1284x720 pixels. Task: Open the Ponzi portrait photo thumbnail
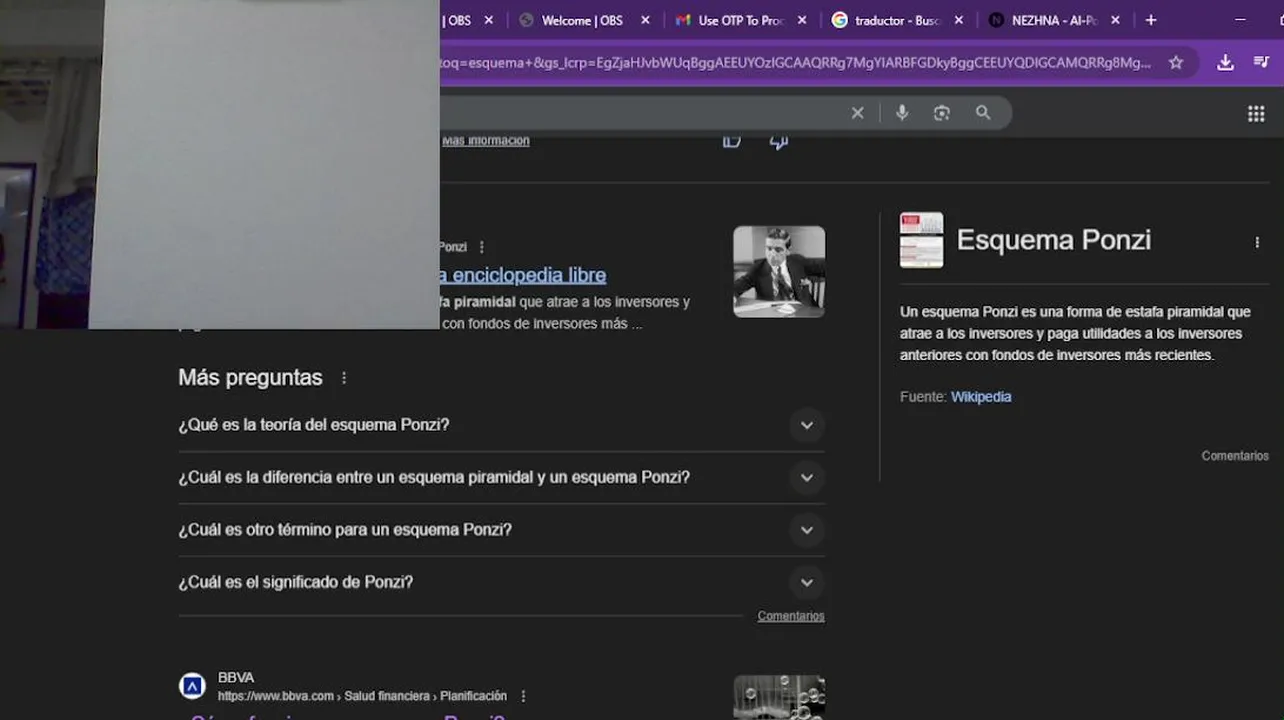point(779,271)
